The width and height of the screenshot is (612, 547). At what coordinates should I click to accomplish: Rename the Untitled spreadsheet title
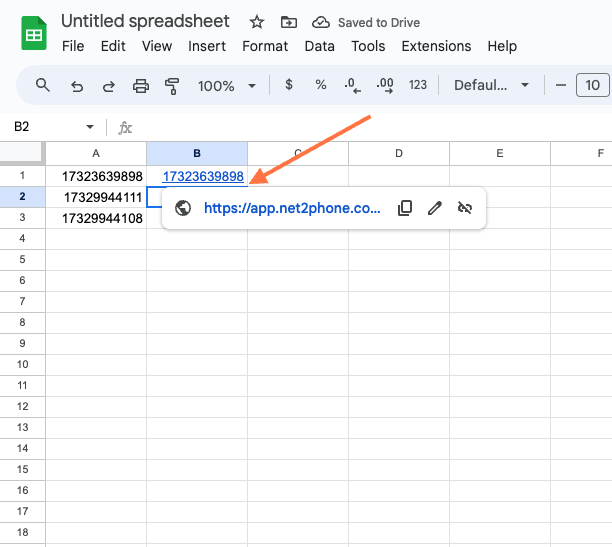point(145,21)
